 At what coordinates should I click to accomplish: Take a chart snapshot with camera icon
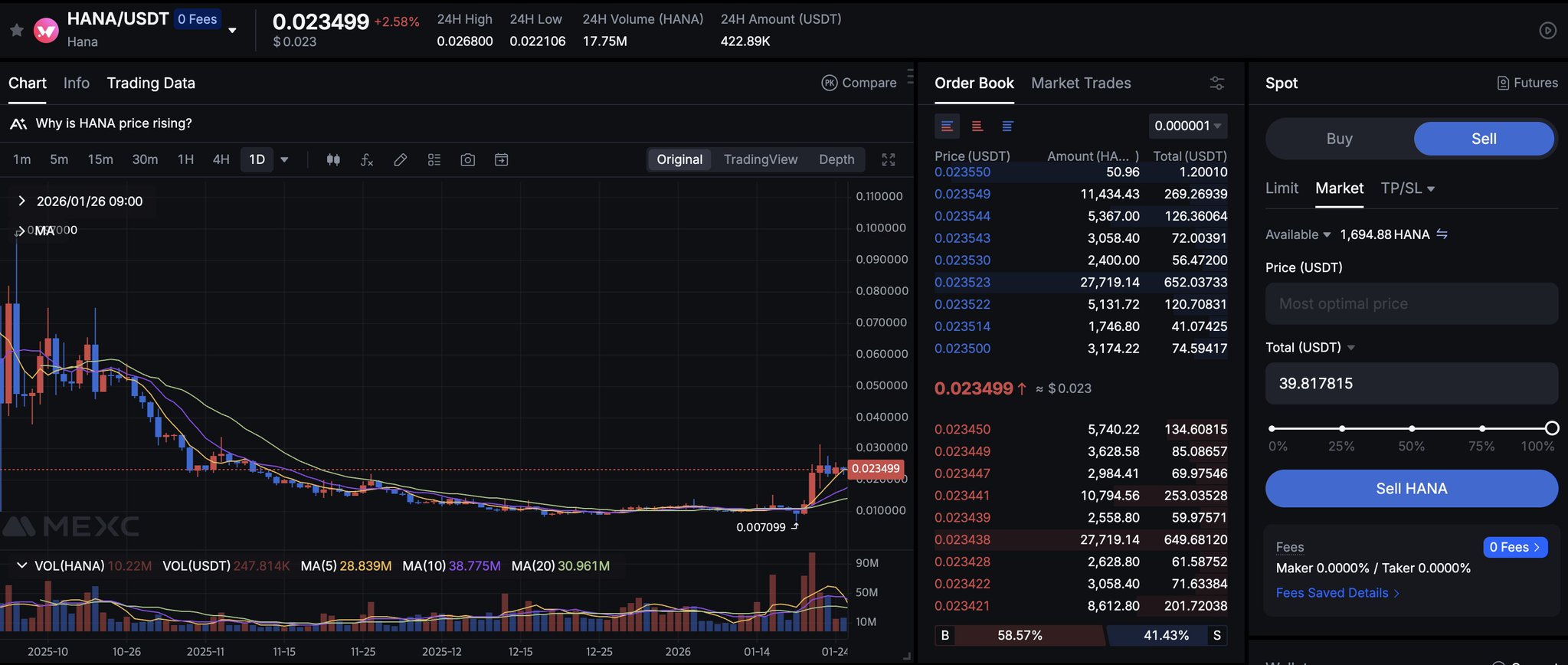tap(468, 159)
